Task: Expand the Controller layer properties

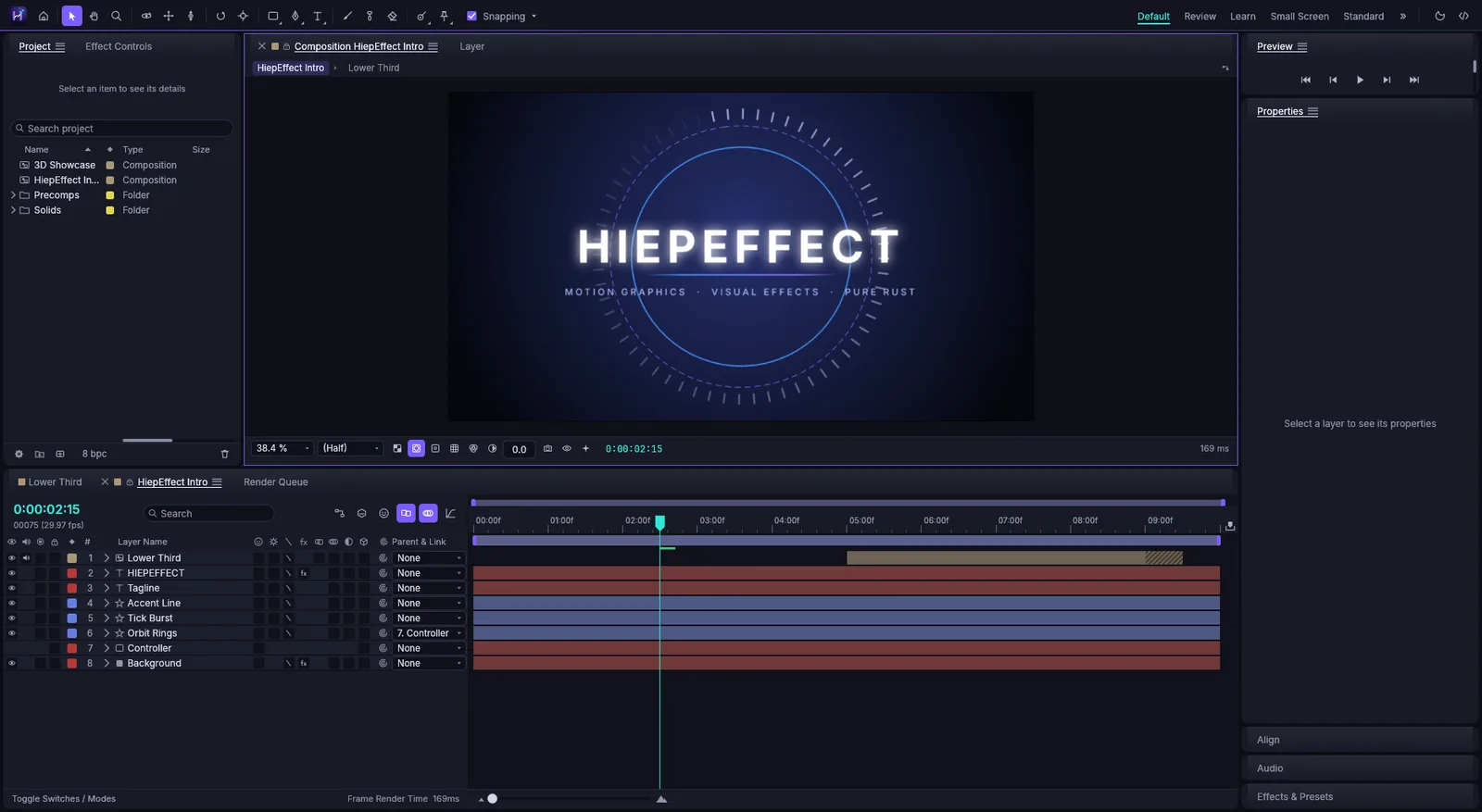Action: (x=107, y=648)
